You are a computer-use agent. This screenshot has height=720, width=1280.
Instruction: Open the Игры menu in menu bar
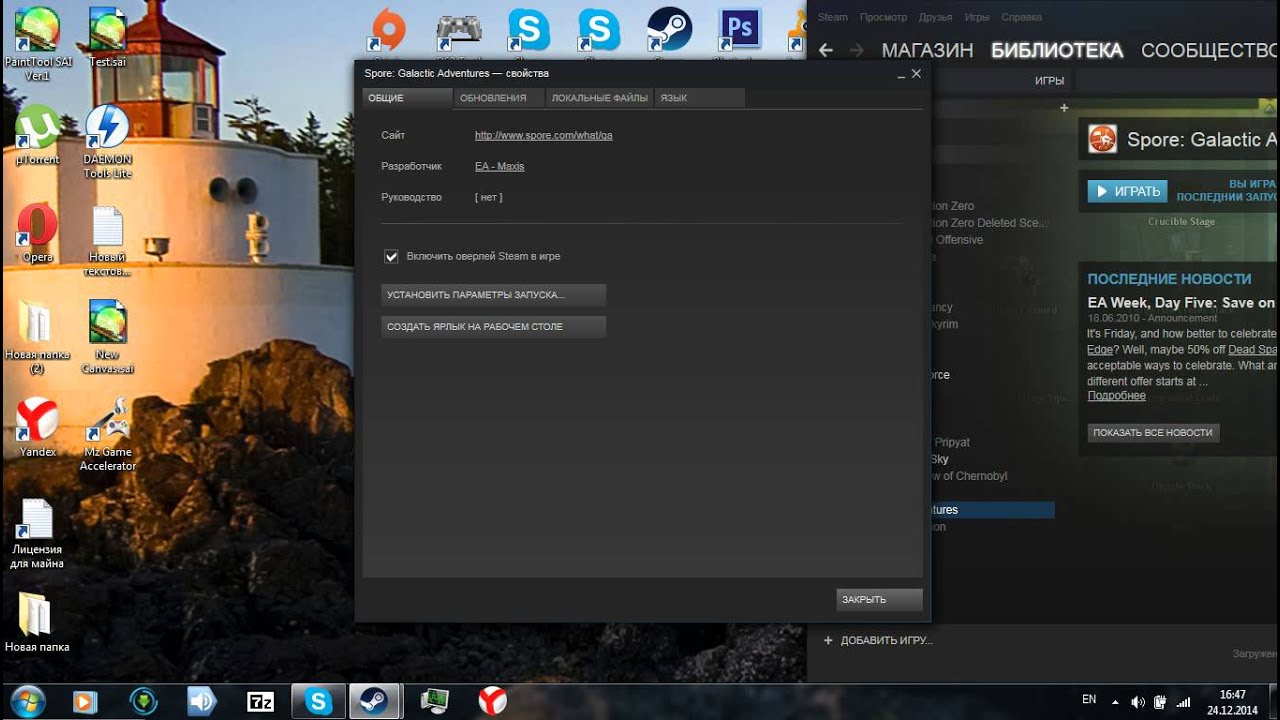(977, 17)
